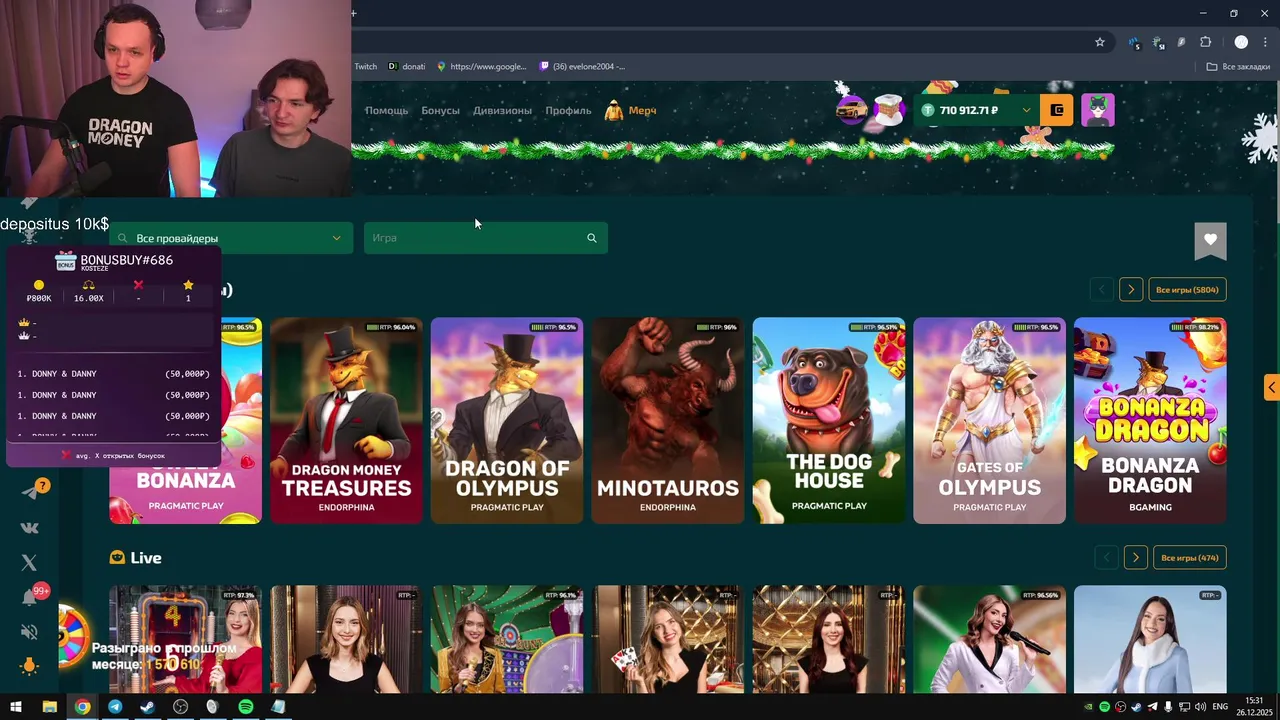Open the Dragon of Olympus game

[x=507, y=421]
